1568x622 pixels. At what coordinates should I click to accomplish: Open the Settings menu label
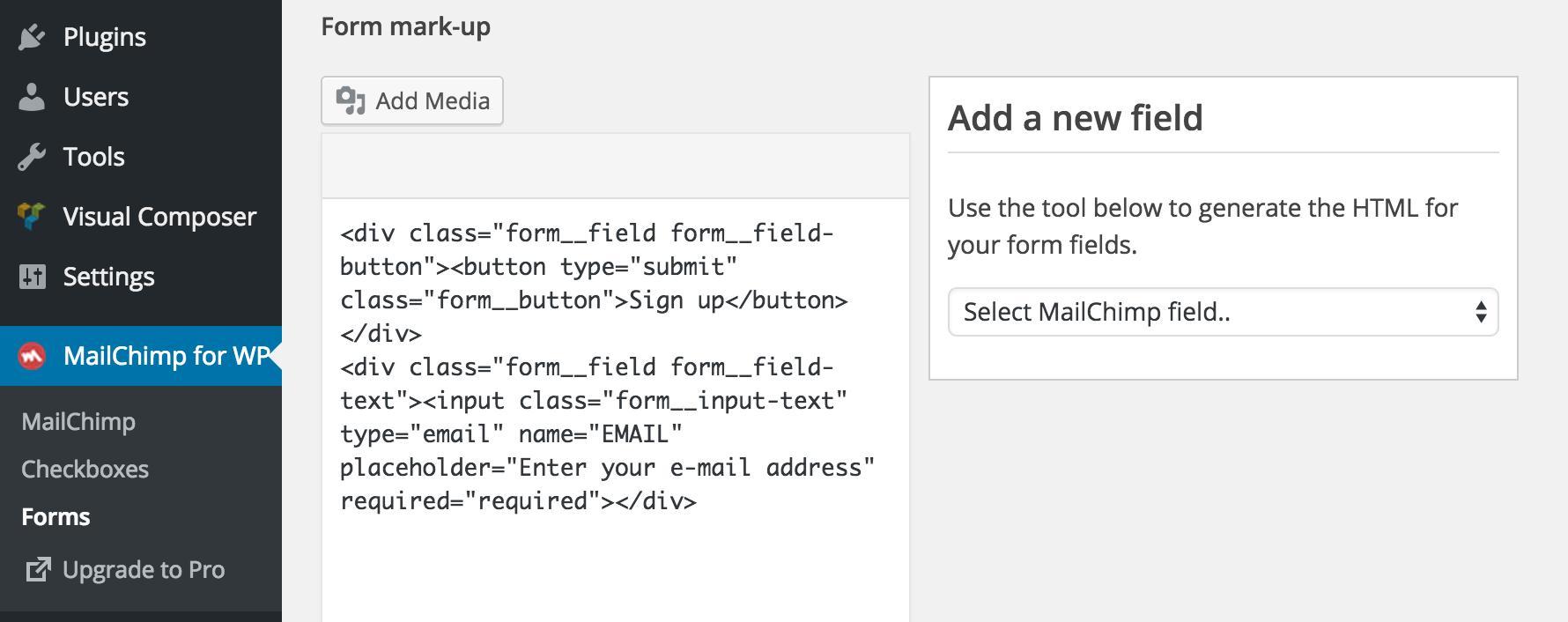pos(108,277)
